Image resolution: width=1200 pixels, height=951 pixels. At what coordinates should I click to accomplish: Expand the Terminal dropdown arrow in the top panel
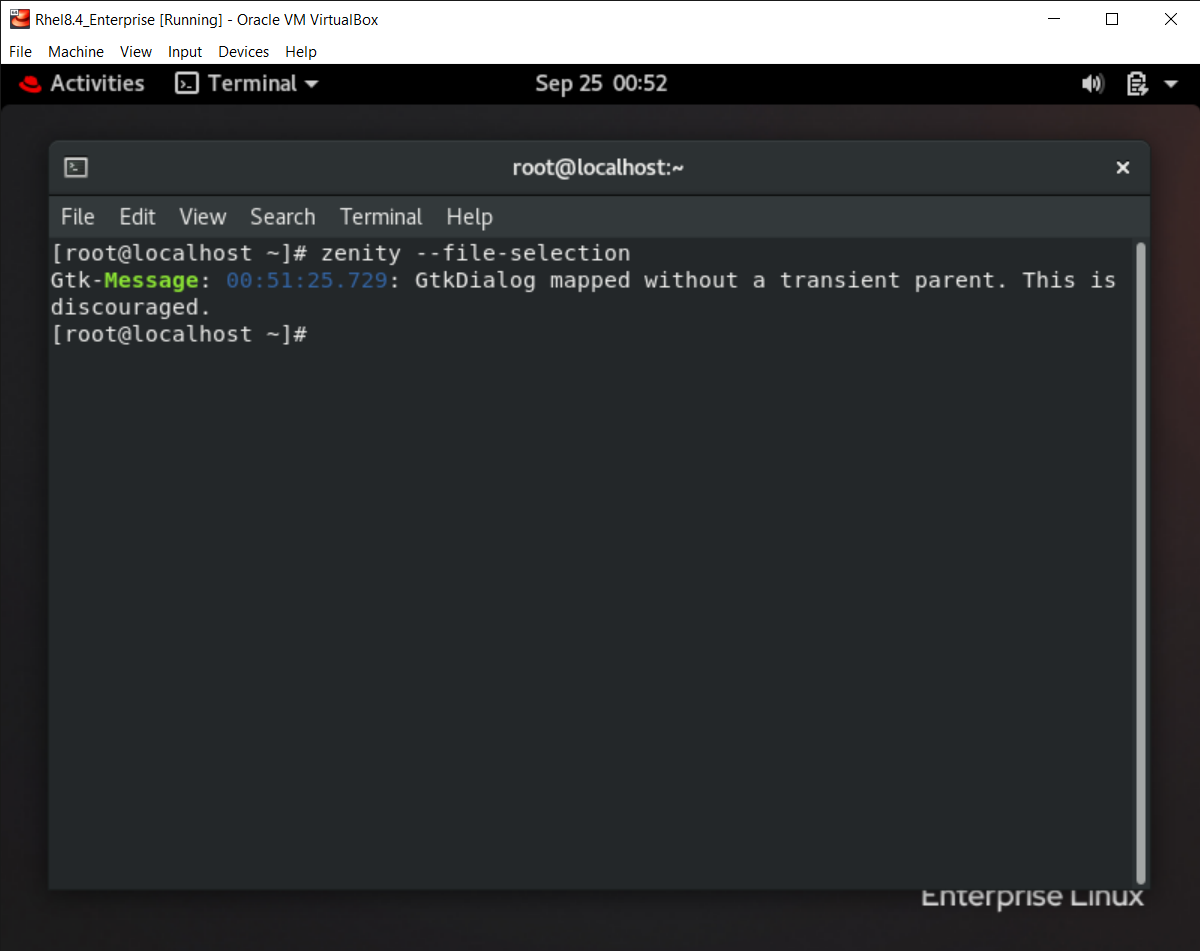(310, 85)
